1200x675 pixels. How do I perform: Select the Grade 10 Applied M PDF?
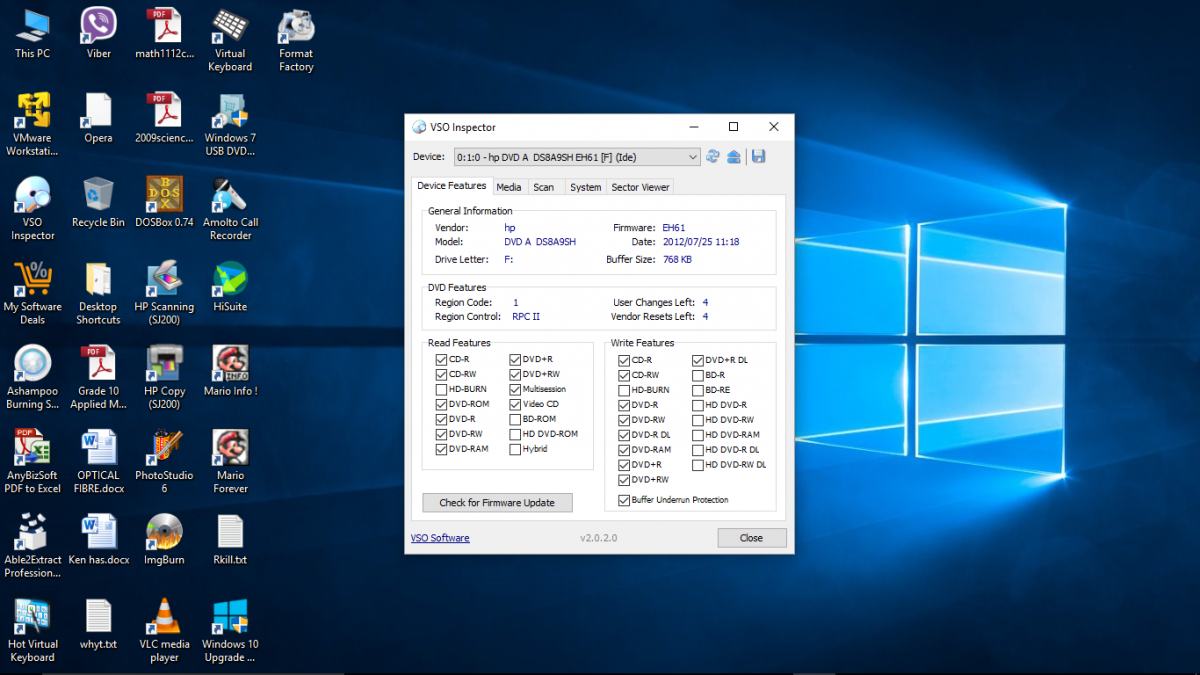[98, 378]
